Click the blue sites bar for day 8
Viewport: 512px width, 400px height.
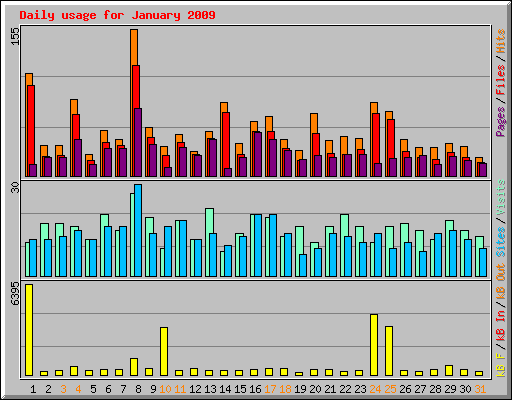pos(138,230)
